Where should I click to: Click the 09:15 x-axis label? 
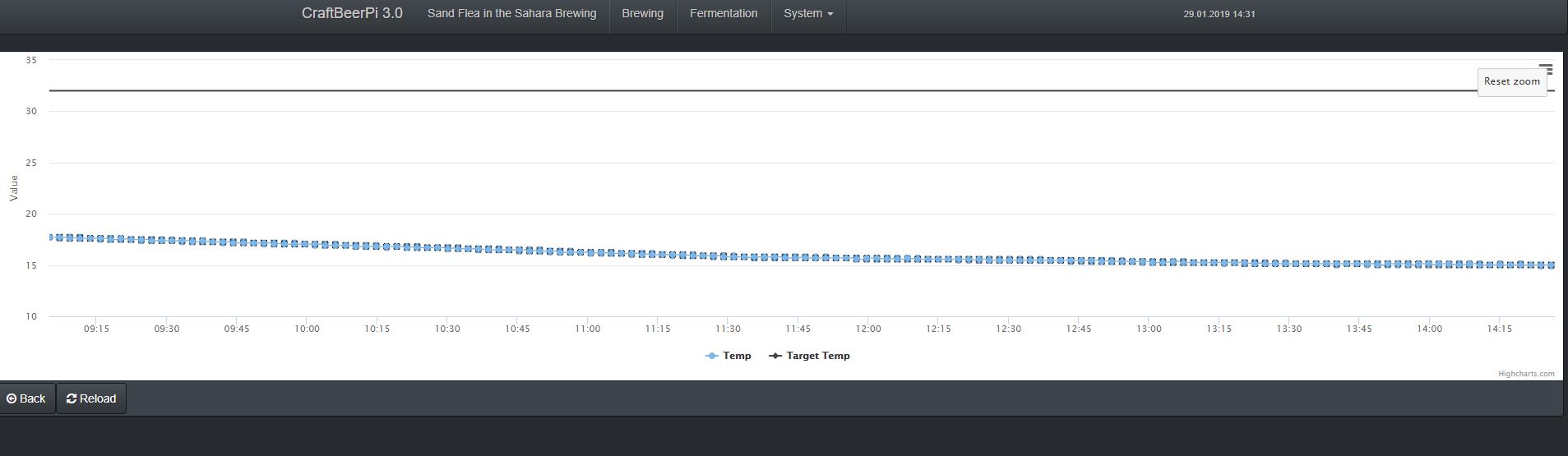(96, 329)
